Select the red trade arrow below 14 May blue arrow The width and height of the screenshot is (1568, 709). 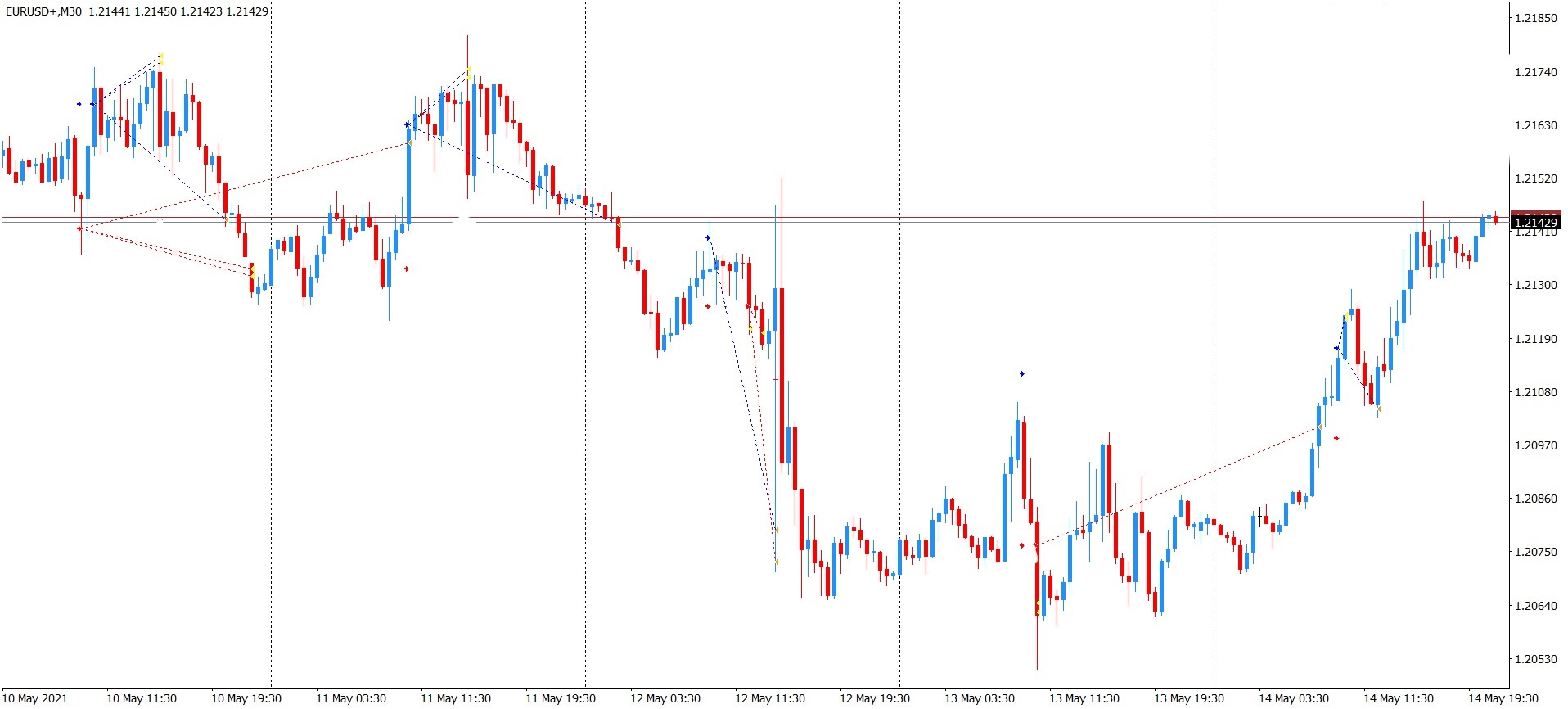pyautogui.click(x=1336, y=439)
